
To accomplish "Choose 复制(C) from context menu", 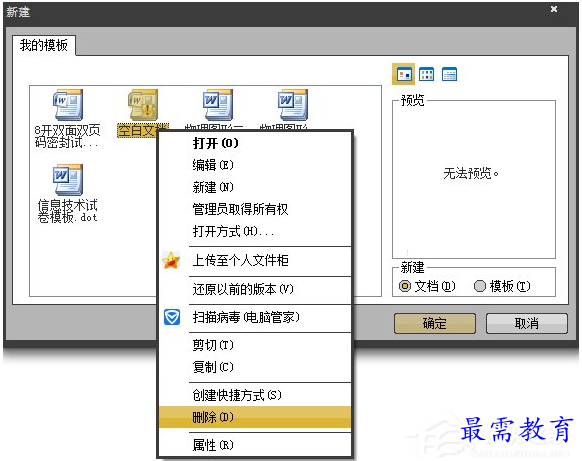I will click(255, 367).
